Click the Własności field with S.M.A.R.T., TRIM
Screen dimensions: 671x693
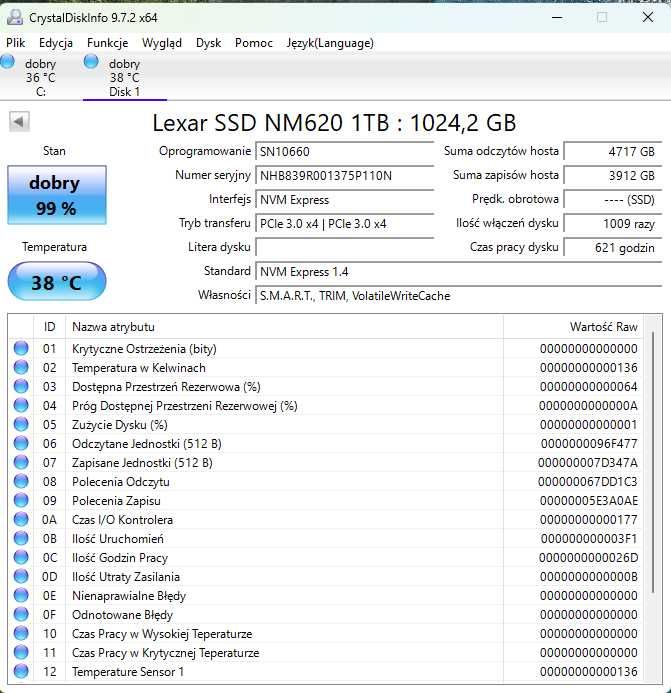point(458,295)
